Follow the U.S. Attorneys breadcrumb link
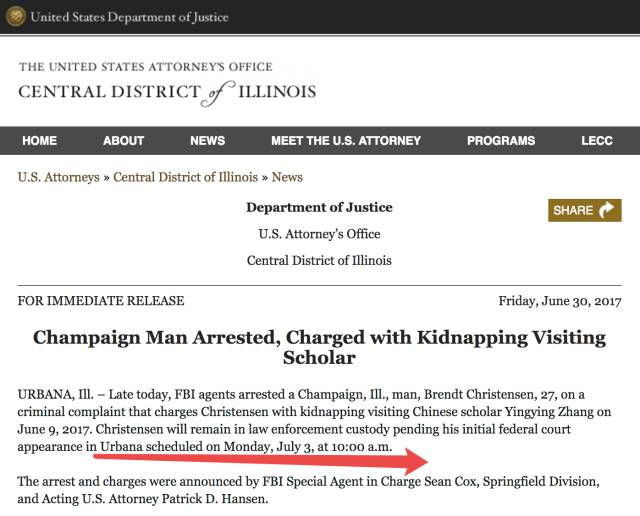The width and height of the screenshot is (640, 516). [58, 177]
